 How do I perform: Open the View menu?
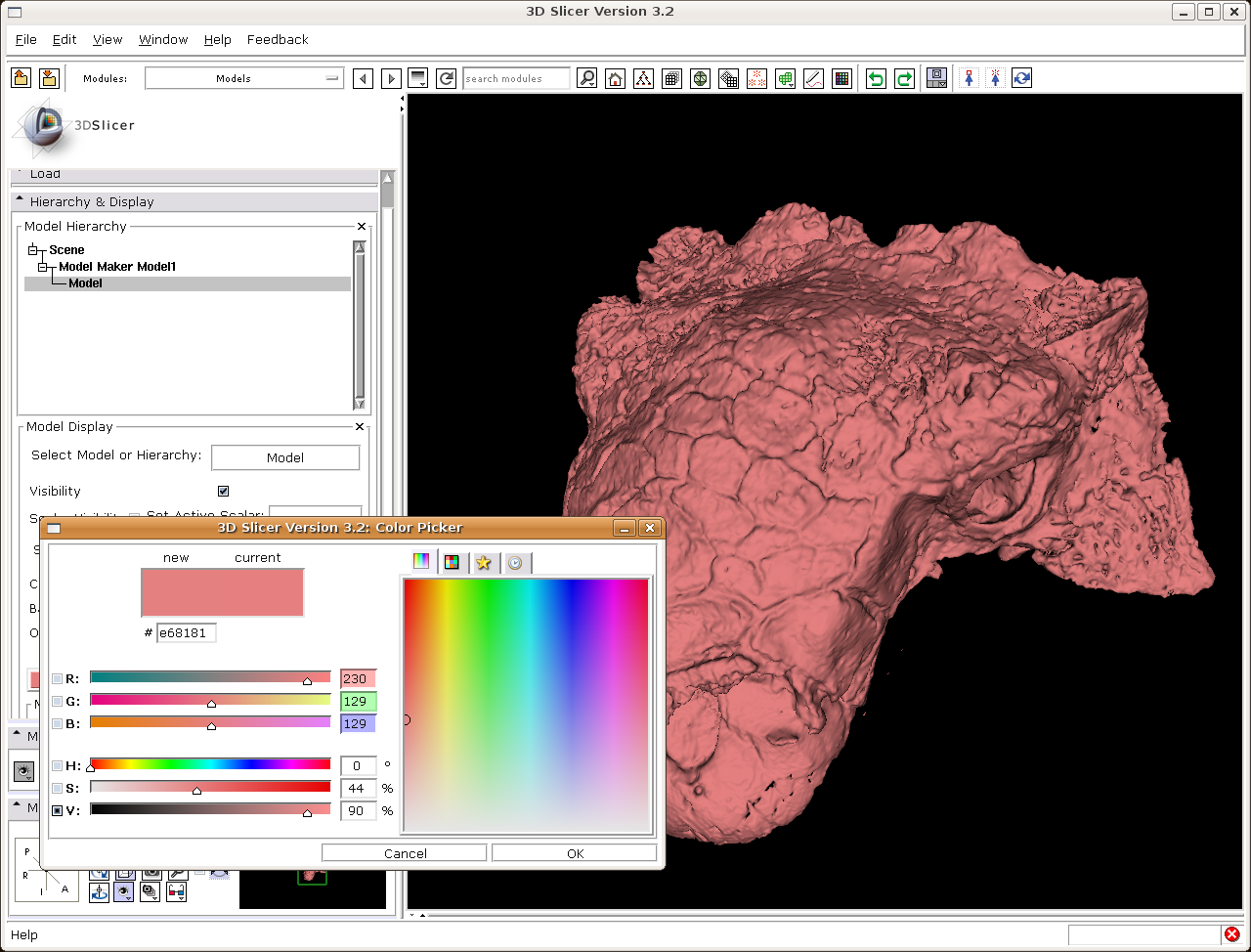point(108,40)
